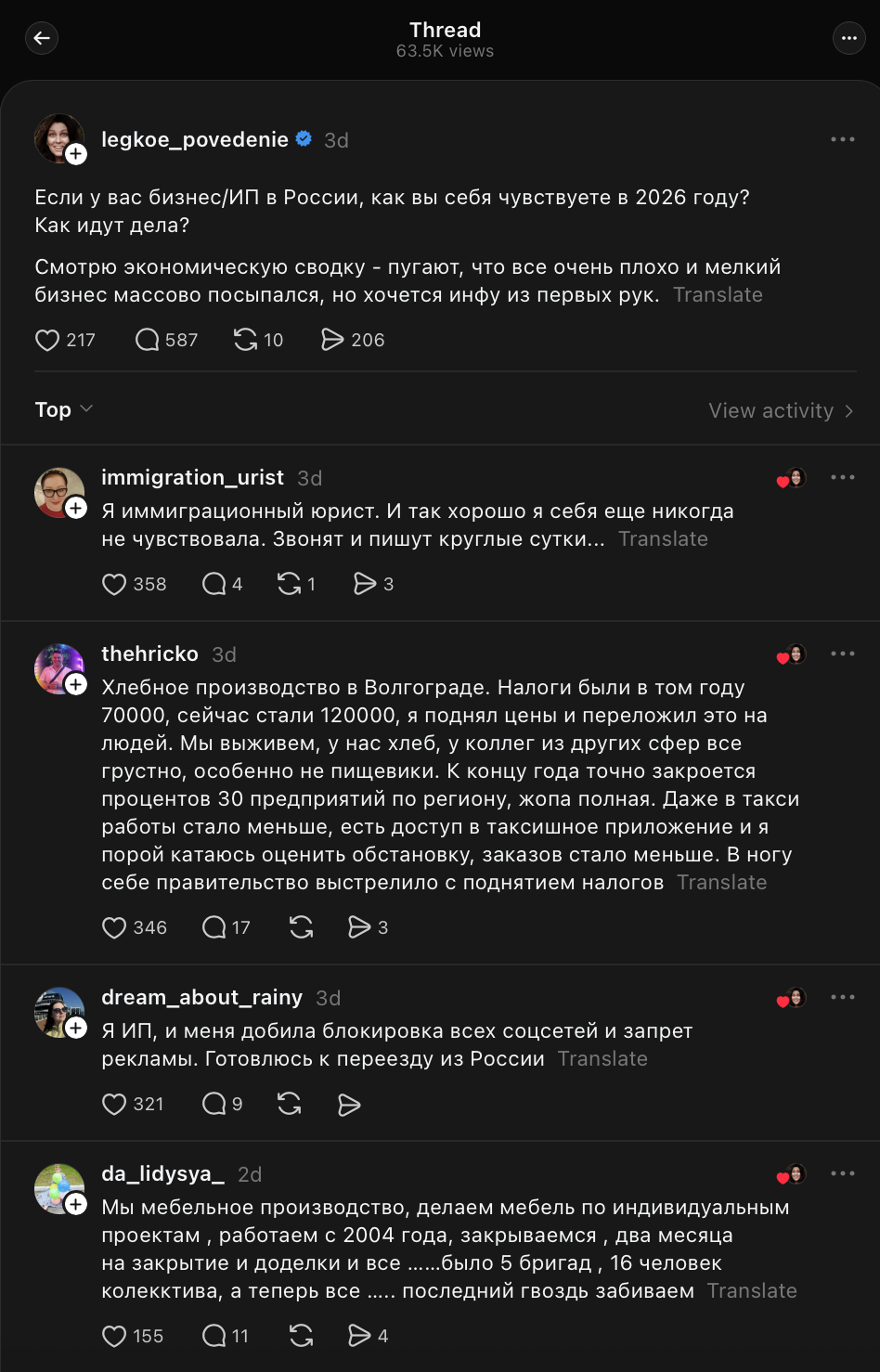Share the legkoe_povedenie main post
The width and height of the screenshot is (880, 1372).
click(x=331, y=341)
